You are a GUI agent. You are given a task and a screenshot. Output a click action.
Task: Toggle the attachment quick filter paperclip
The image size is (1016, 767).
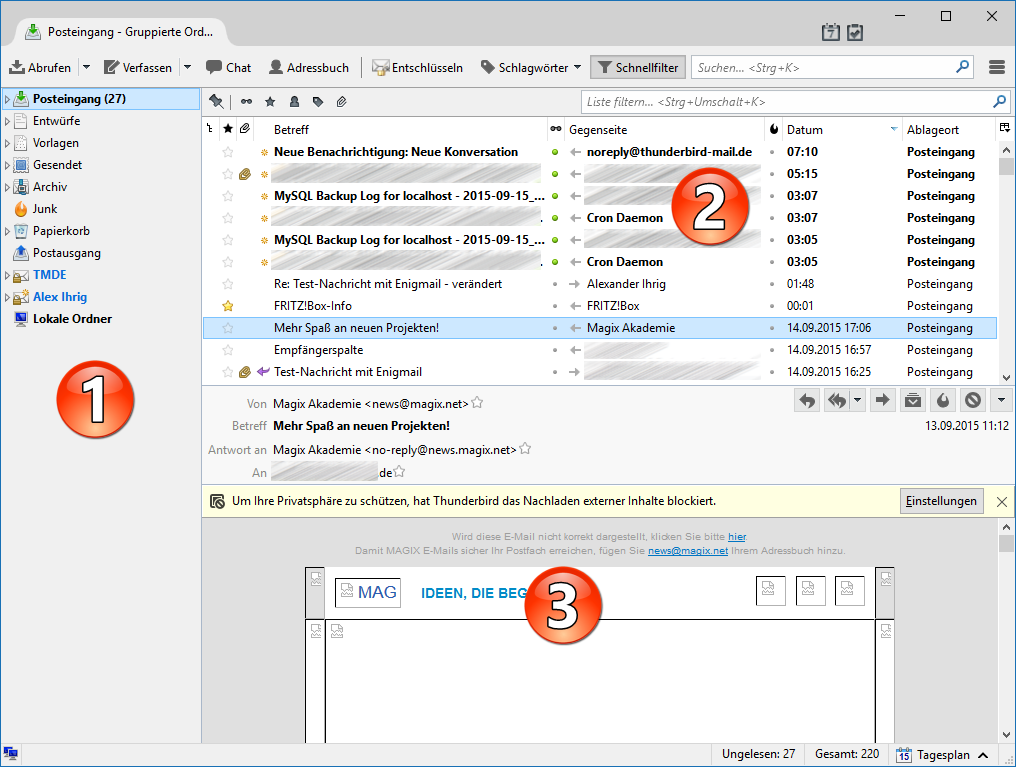341,102
